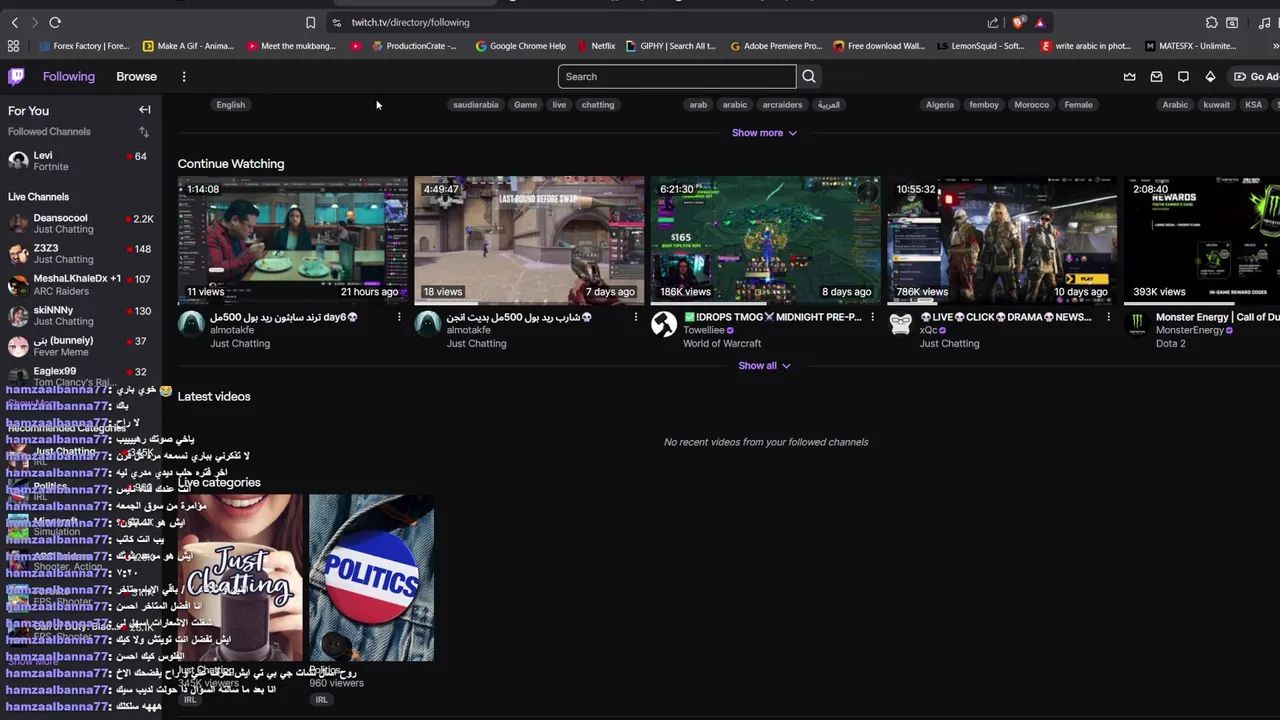Open the three-dot menu beside Browse

(184, 76)
